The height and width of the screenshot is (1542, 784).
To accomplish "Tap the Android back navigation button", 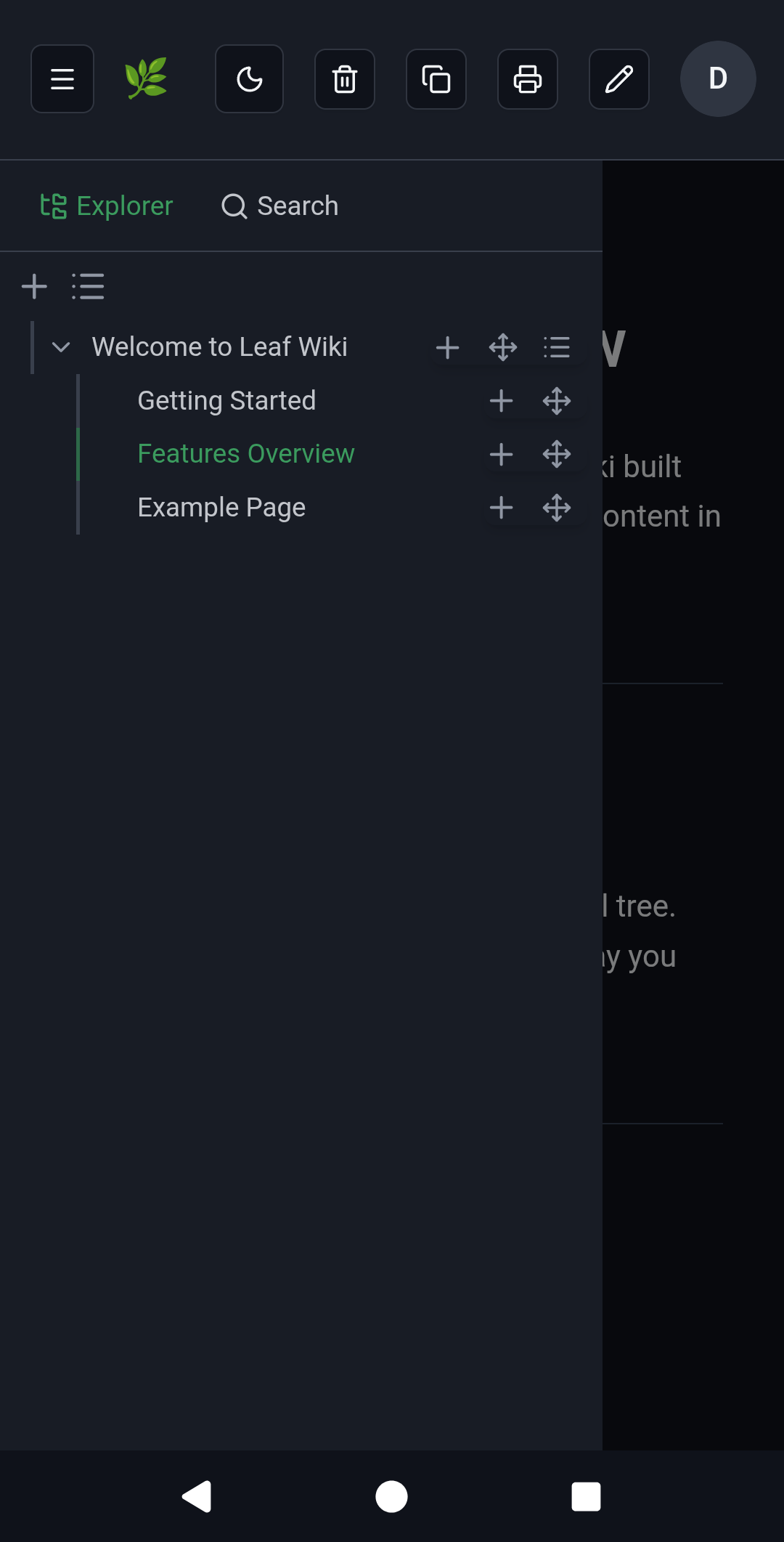I will (x=197, y=1496).
